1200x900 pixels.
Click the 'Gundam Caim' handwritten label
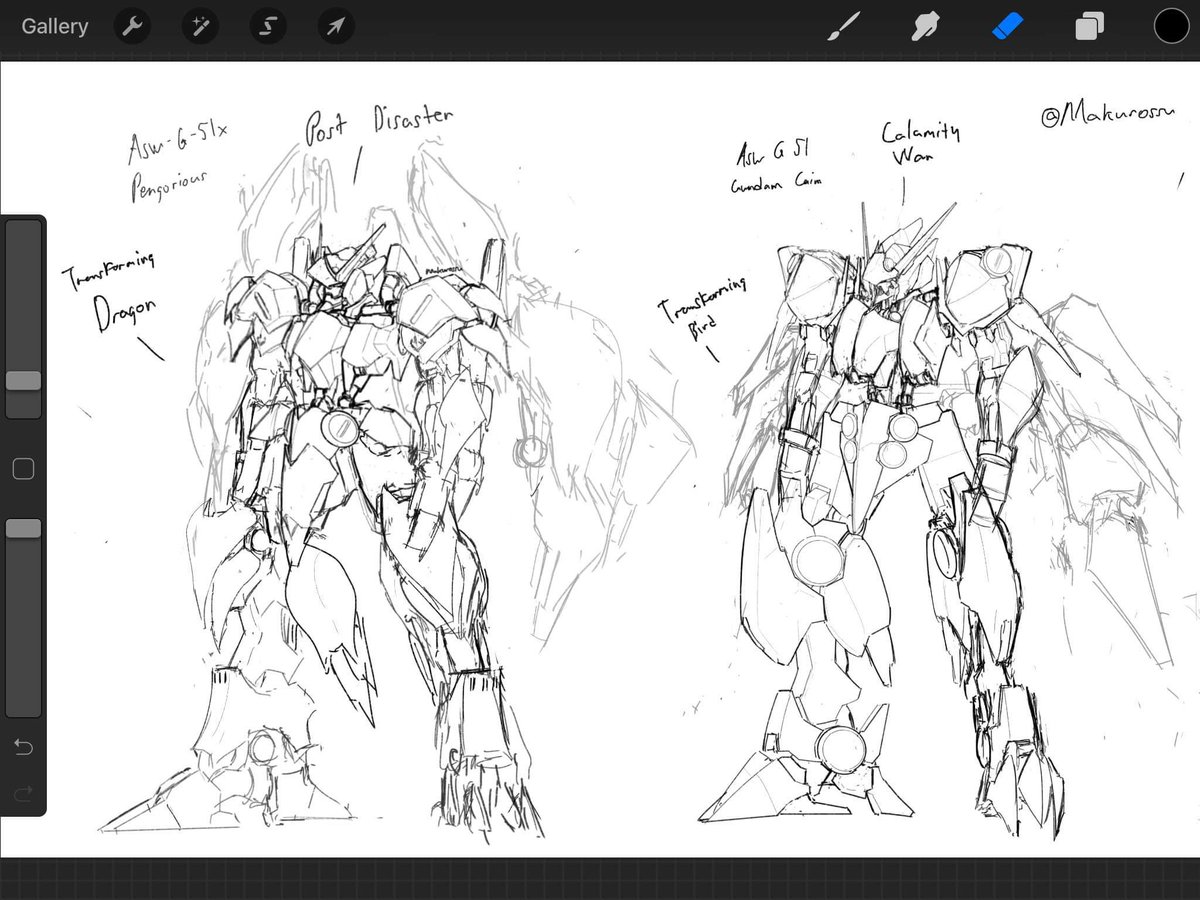(x=776, y=184)
